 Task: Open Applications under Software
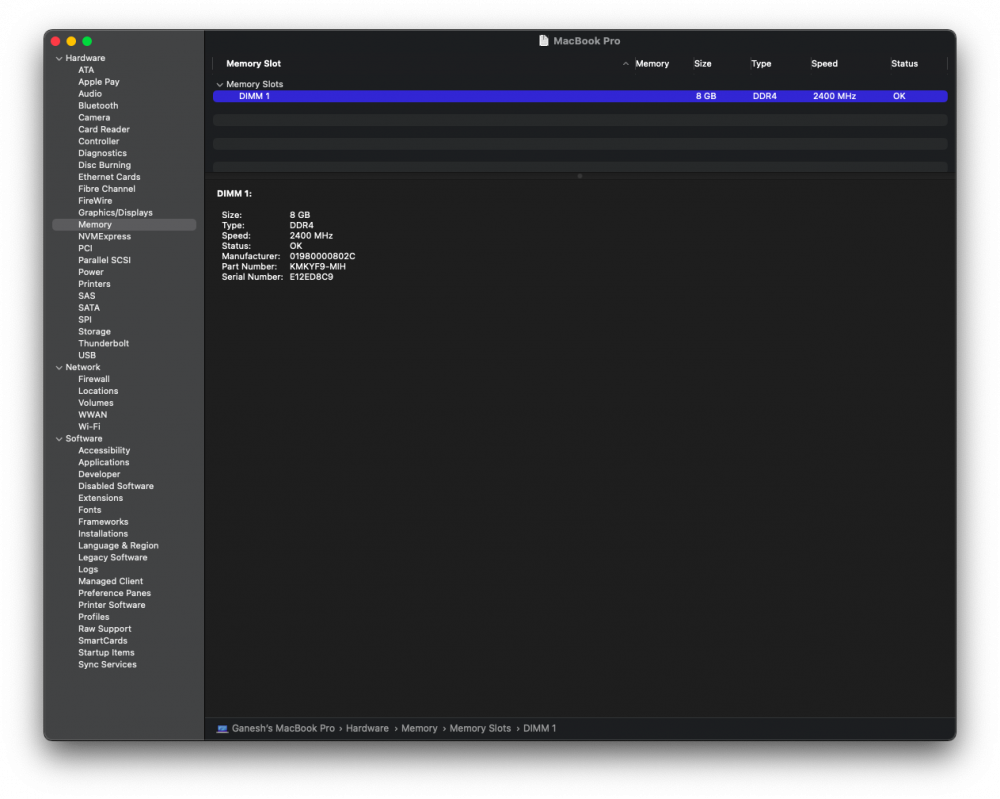(x=103, y=463)
